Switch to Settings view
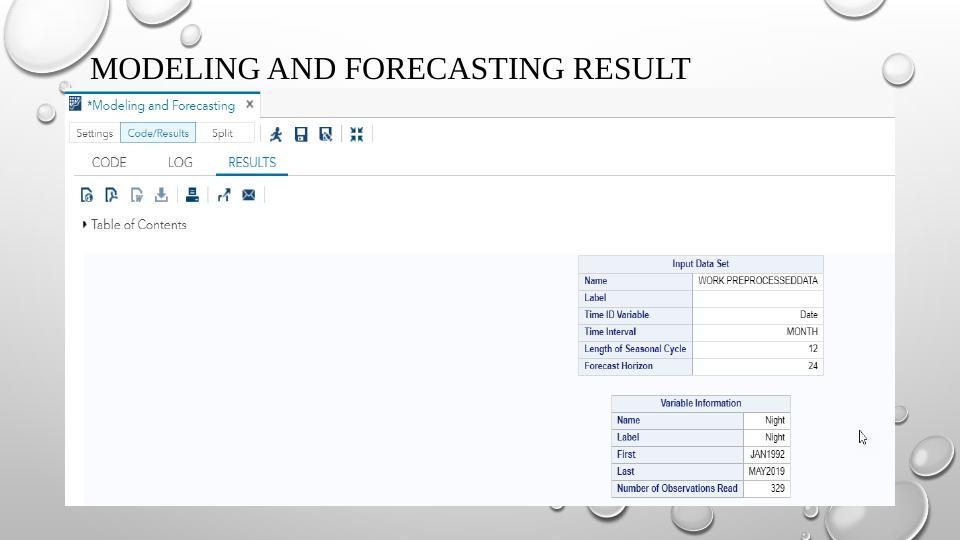The width and height of the screenshot is (961, 540). (94, 133)
